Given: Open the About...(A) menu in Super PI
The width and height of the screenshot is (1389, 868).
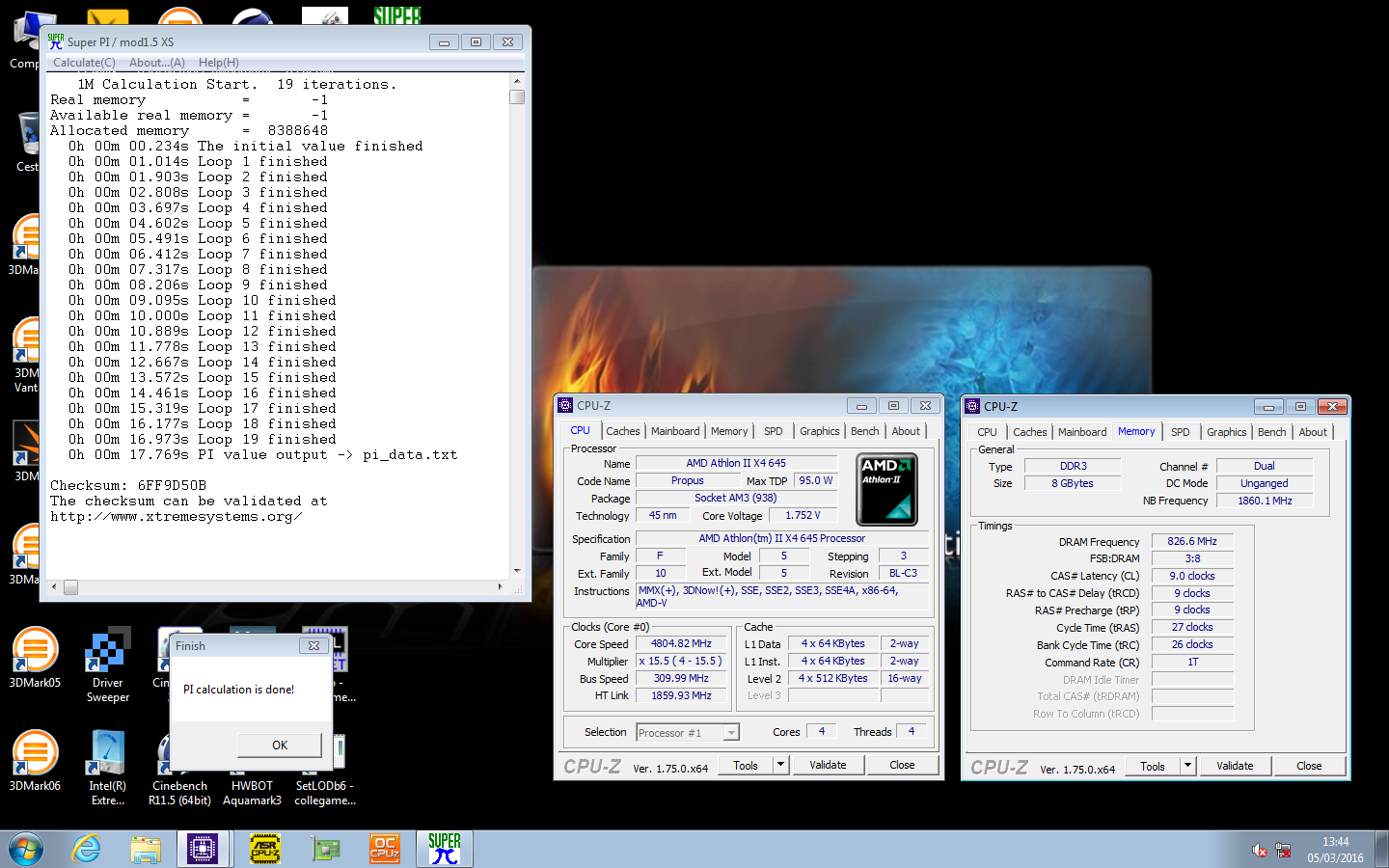Looking at the screenshot, I should click(x=157, y=63).
